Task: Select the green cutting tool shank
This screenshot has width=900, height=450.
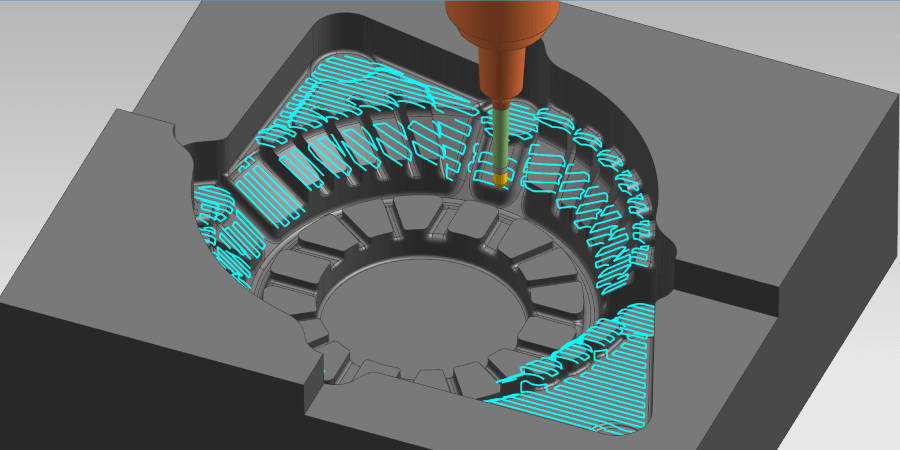Action: pyautogui.click(x=501, y=140)
